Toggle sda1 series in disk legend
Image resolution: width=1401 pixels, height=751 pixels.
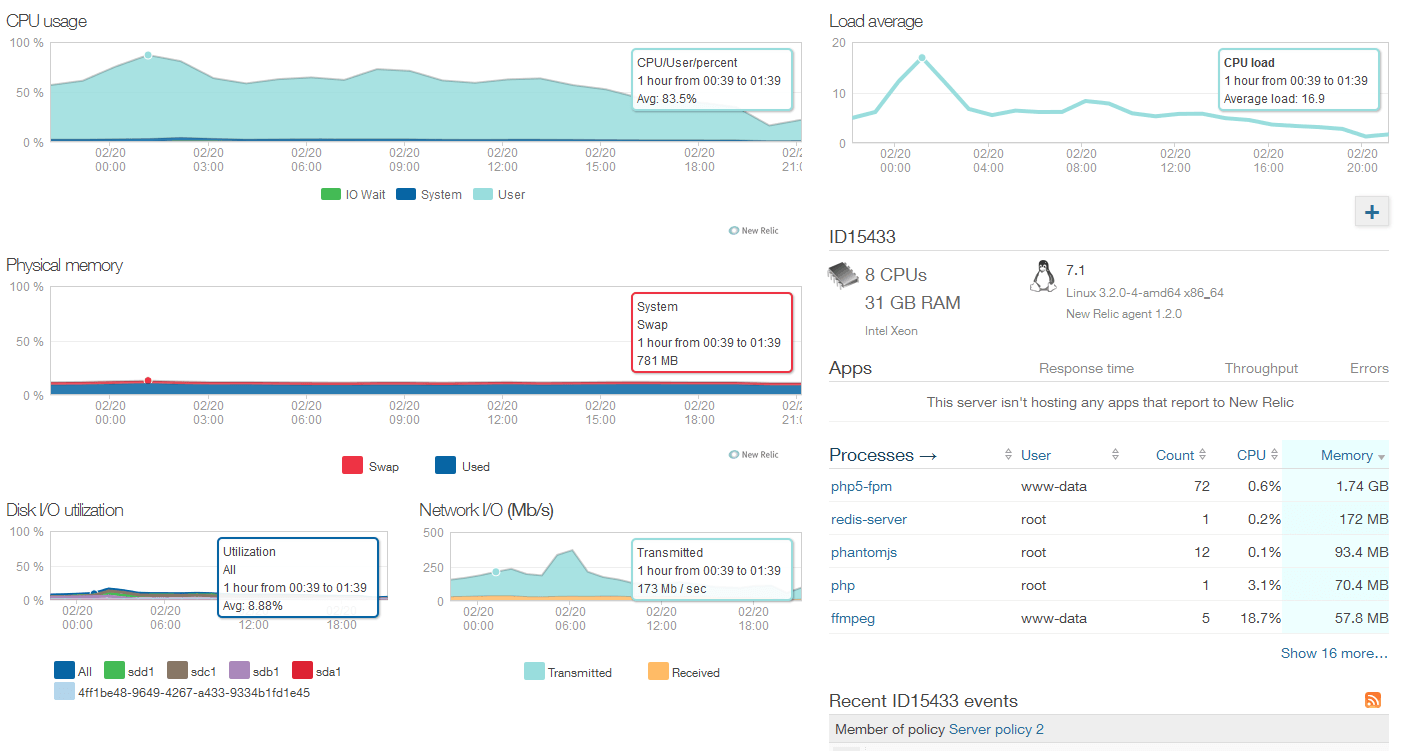(x=316, y=671)
